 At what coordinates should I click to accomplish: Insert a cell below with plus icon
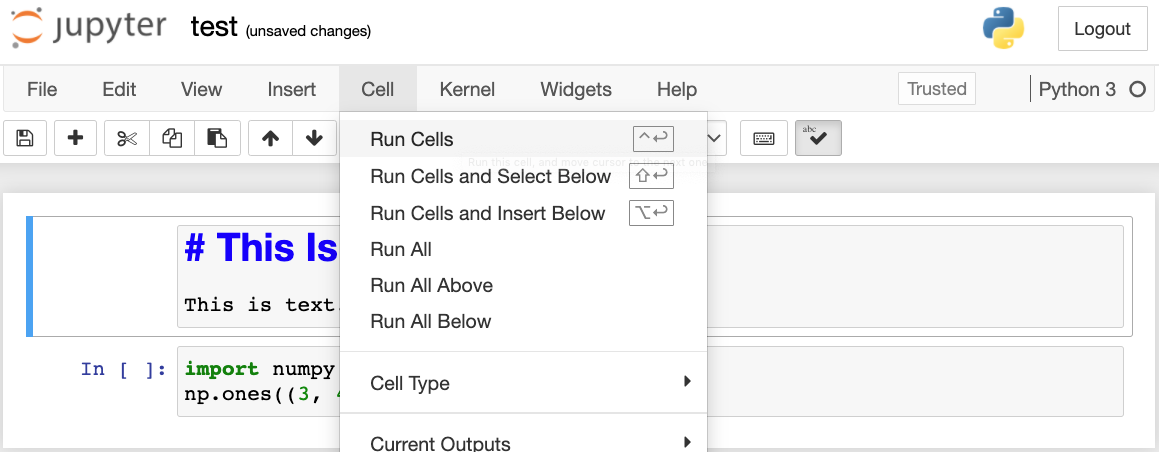75,139
